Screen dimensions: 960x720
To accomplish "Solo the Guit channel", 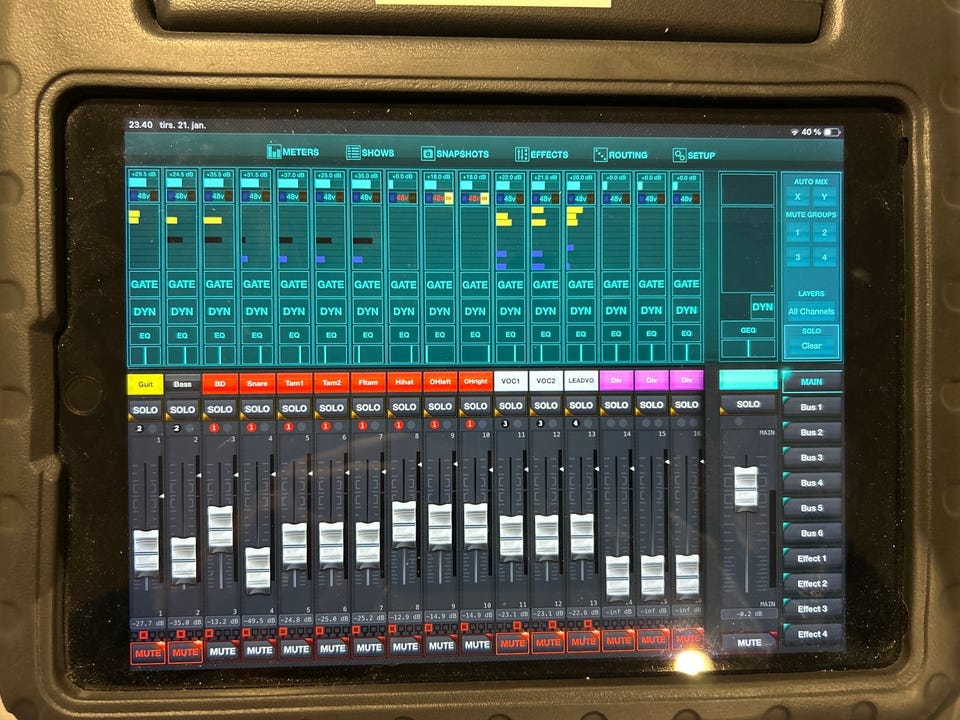I will click(145, 410).
